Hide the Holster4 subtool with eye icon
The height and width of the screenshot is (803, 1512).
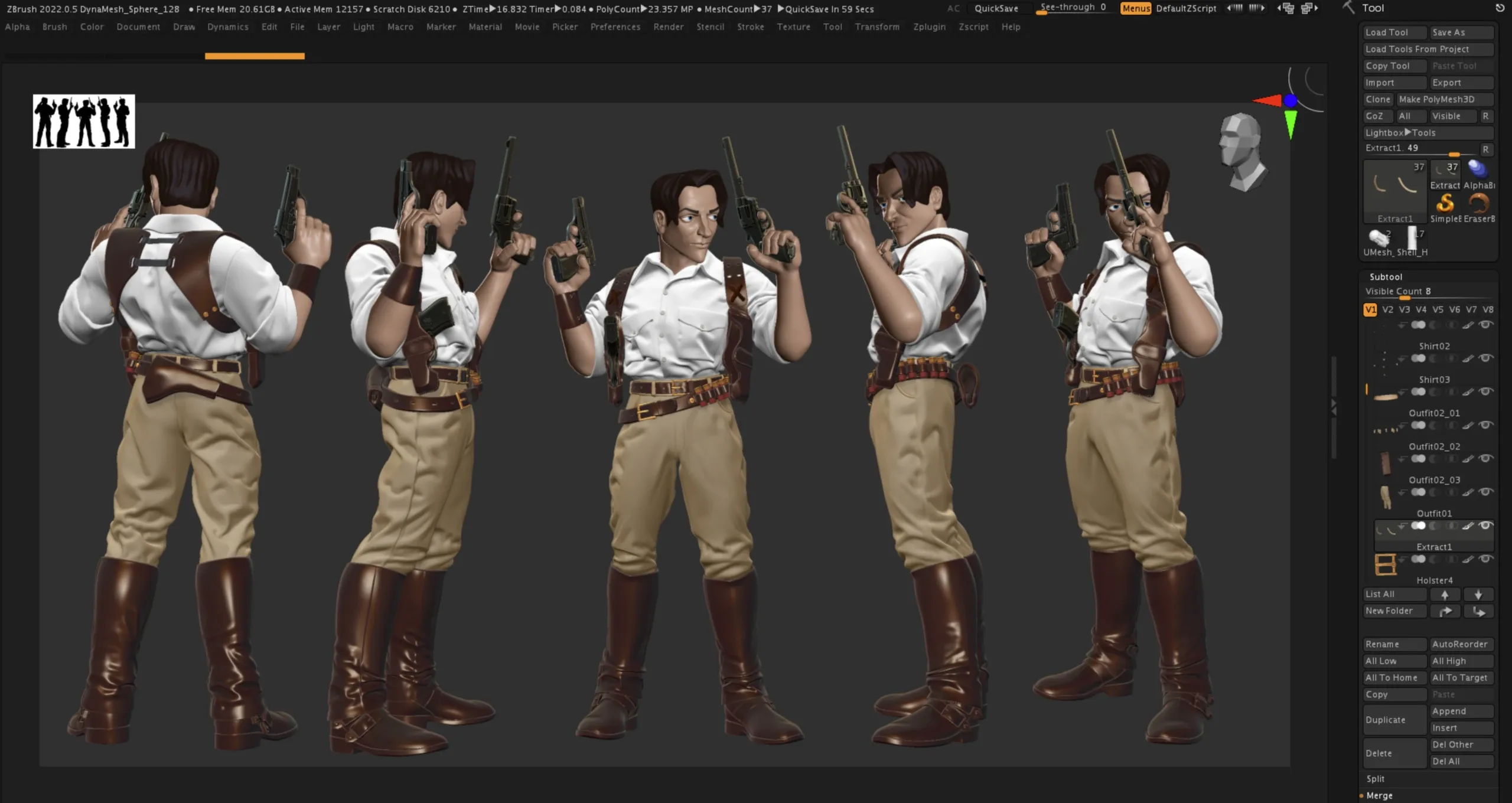[x=1486, y=559]
